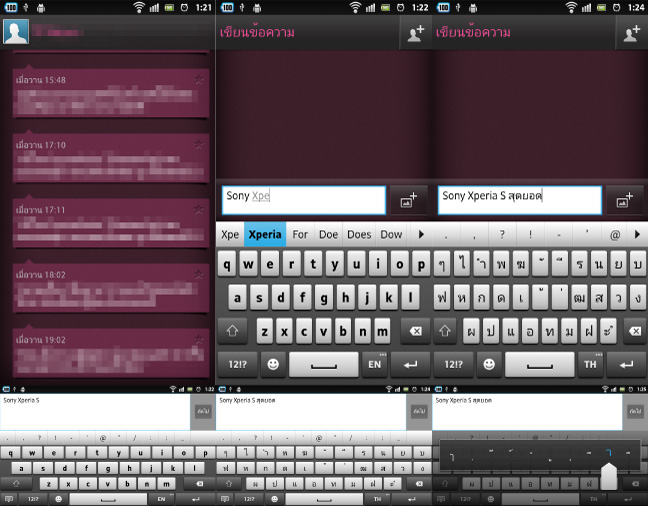
Task: Hide the landscape English keyboard with the keyboard icon
Action: pyautogui.click(x=9, y=499)
